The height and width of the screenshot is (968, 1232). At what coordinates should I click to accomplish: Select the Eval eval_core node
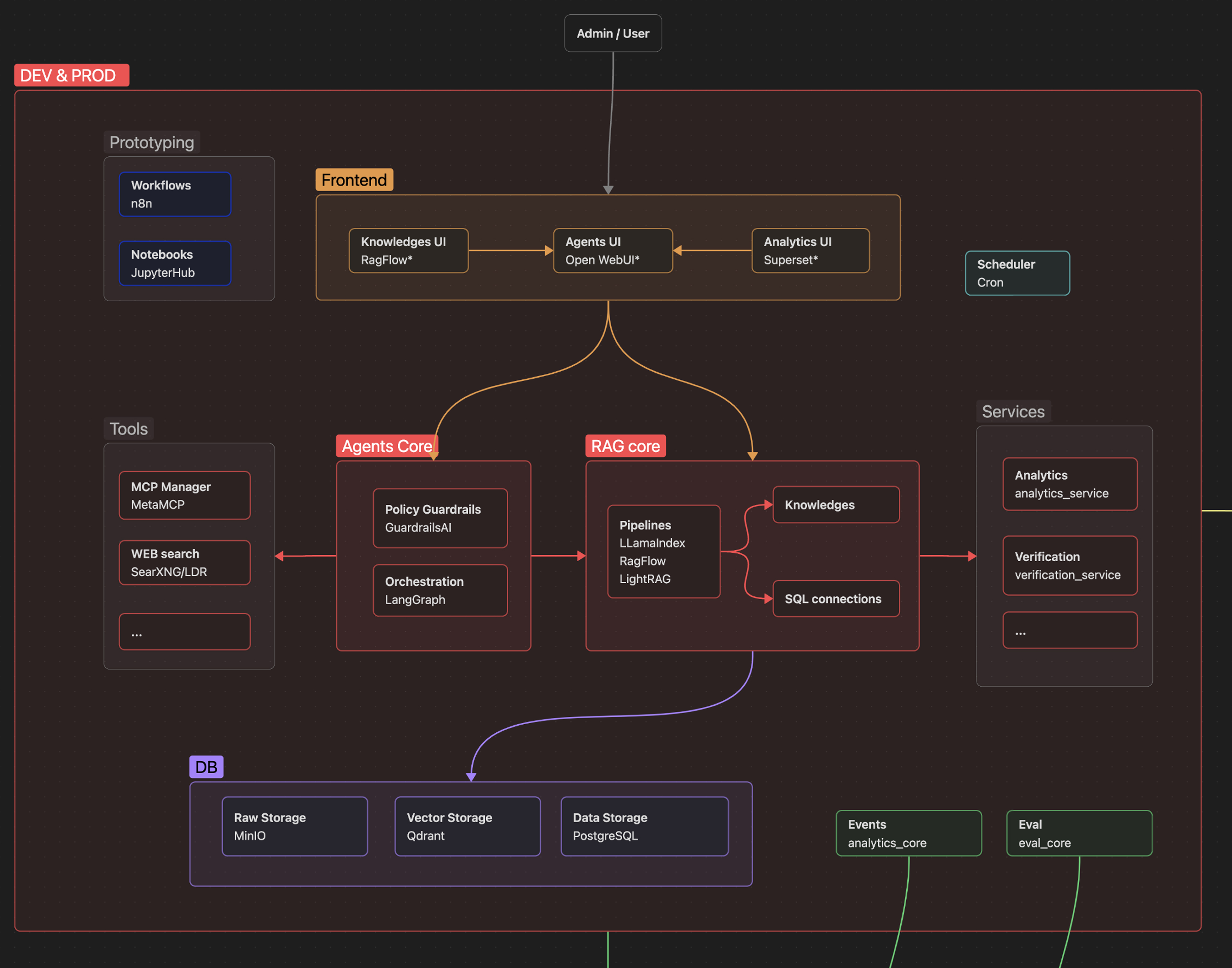pyautogui.click(x=1079, y=833)
